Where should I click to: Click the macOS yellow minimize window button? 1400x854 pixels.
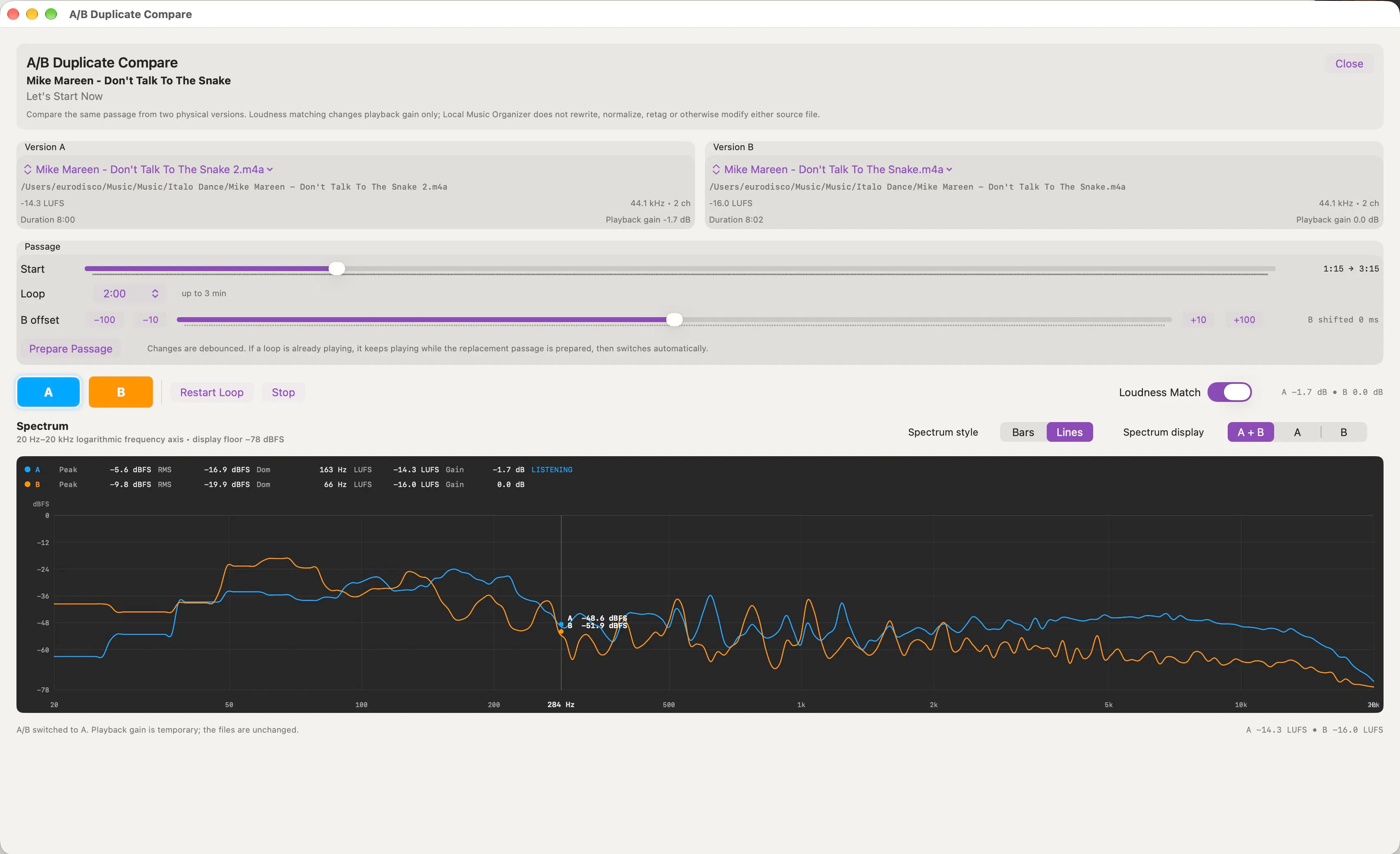tap(32, 14)
